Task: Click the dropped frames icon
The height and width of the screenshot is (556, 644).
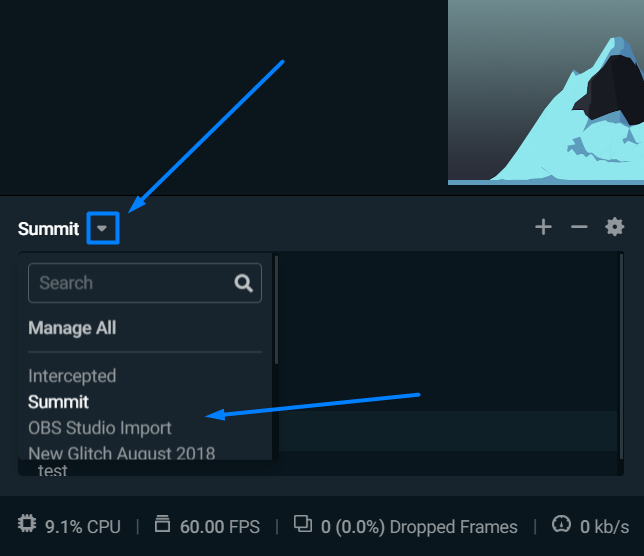Action: coord(303,524)
